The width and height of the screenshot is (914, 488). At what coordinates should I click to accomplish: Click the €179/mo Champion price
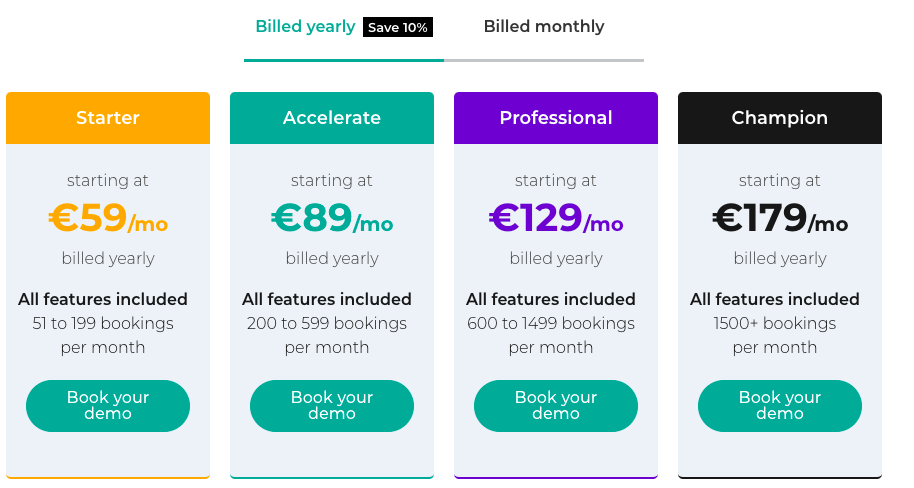click(x=779, y=218)
